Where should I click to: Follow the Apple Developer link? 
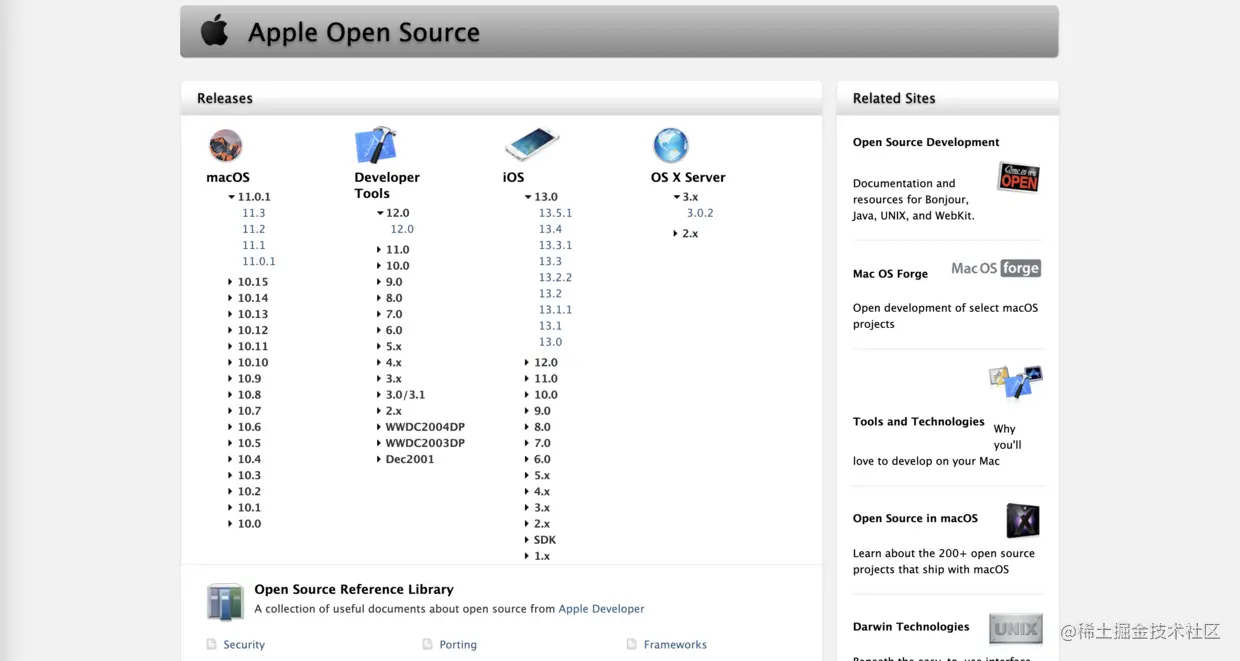tap(602, 609)
